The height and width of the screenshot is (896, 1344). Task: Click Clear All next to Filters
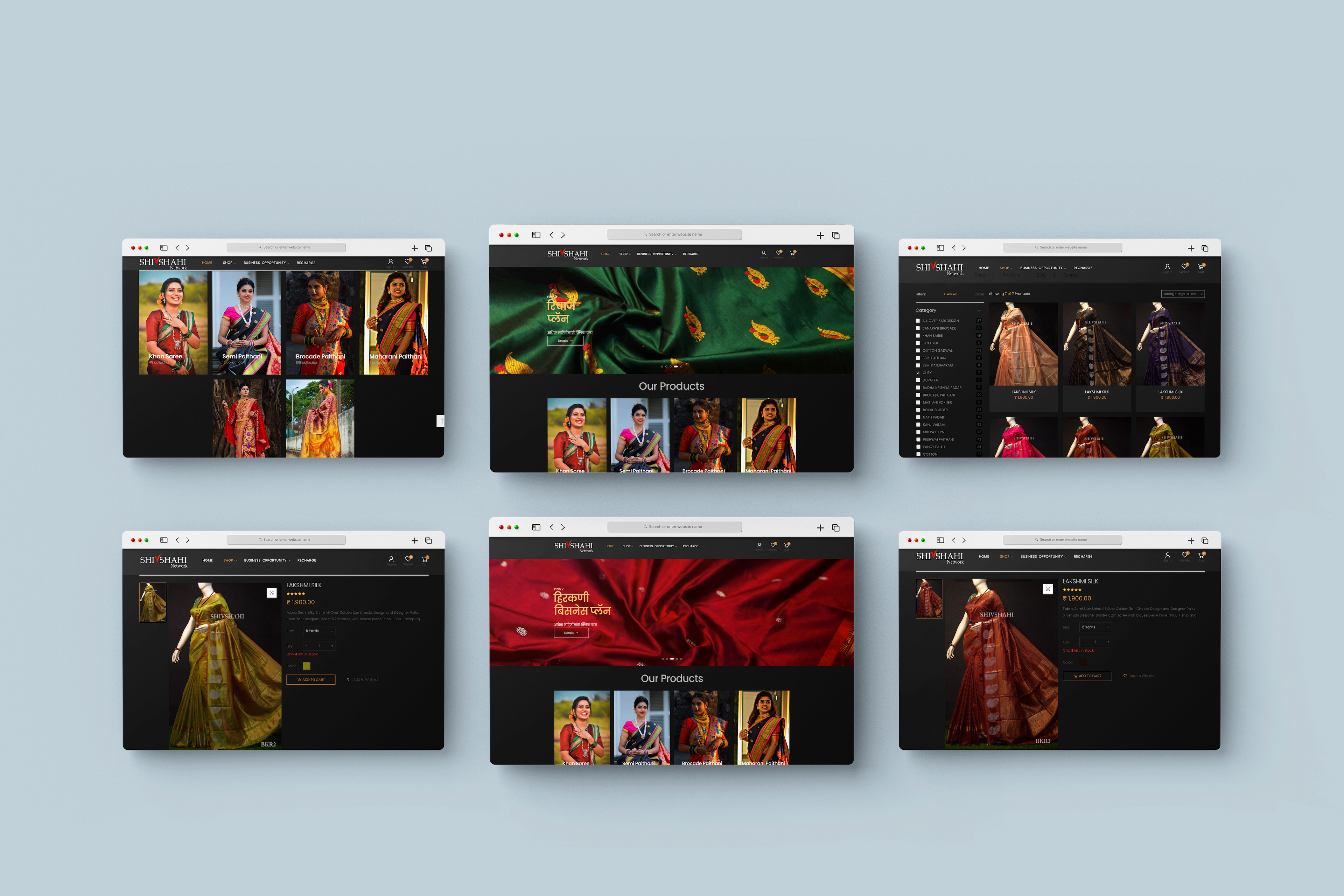950,294
